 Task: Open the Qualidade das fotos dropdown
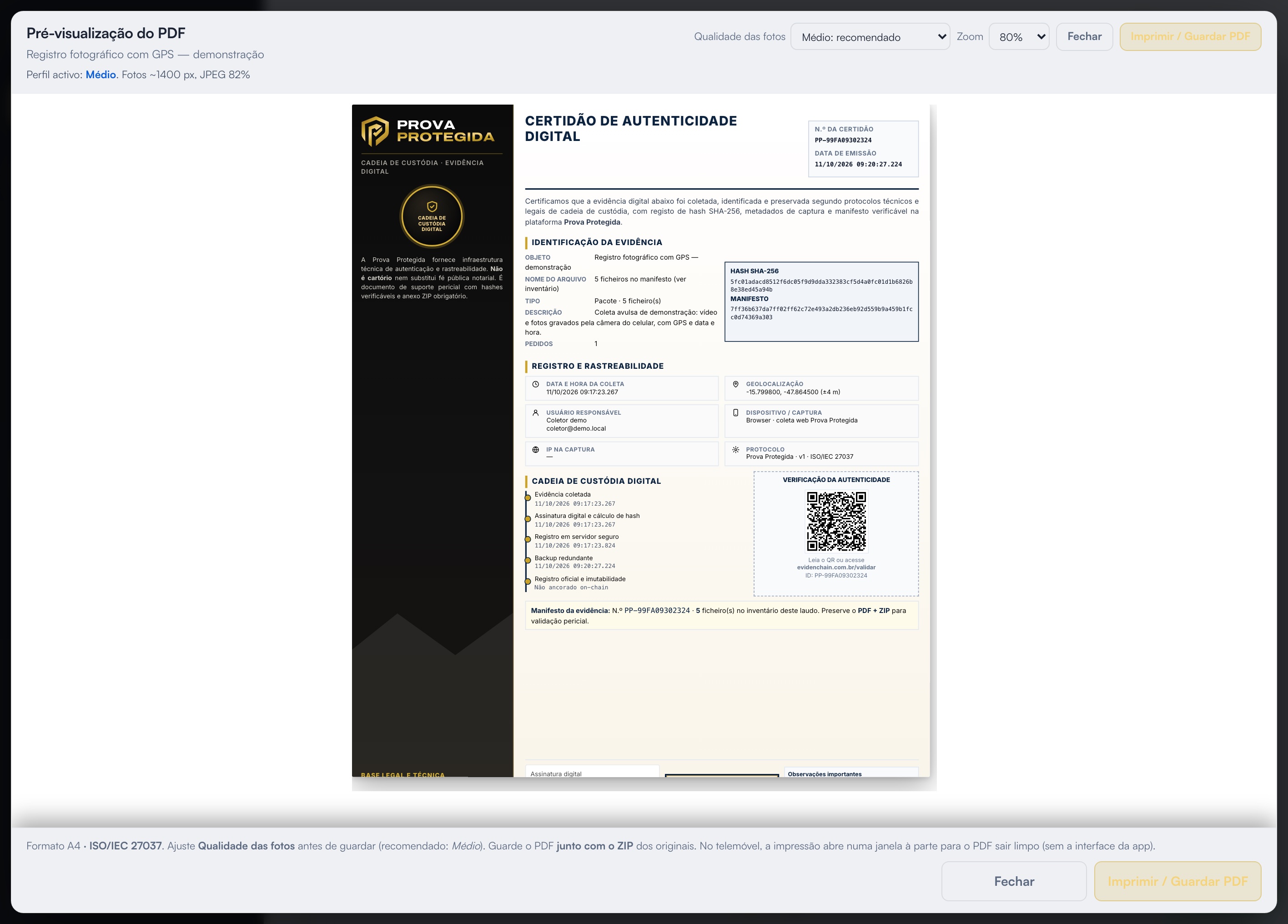coord(870,37)
